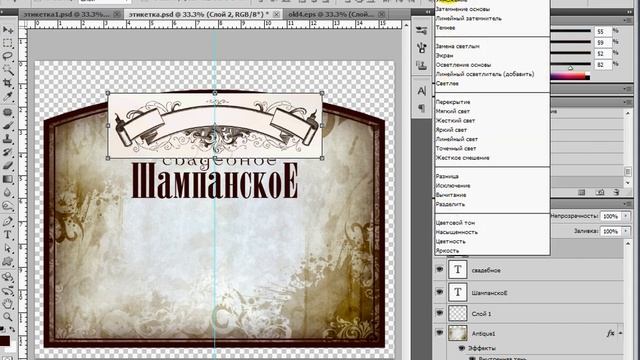Screen dimensions: 640x360
Task: Click the Antique1 layer thumbnail
Action: pyautogui.click(x=458, y=333)
